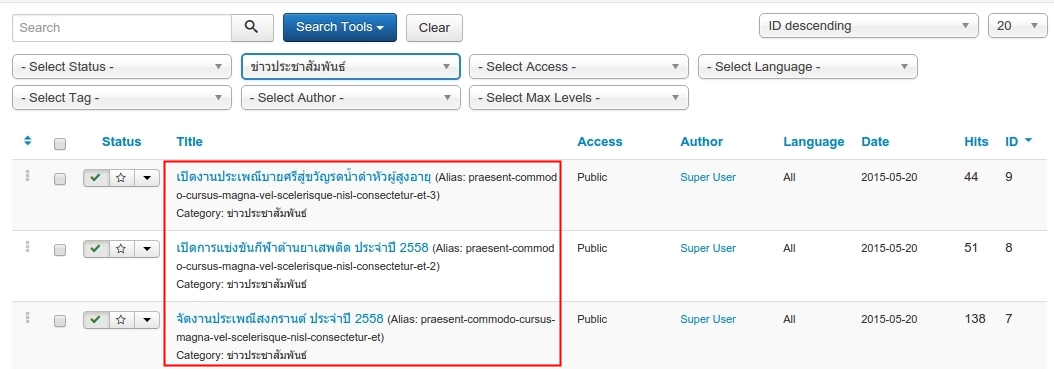Click the ordering sort arrows column header
Screen dimensions: 1054x369
(28, 141)
